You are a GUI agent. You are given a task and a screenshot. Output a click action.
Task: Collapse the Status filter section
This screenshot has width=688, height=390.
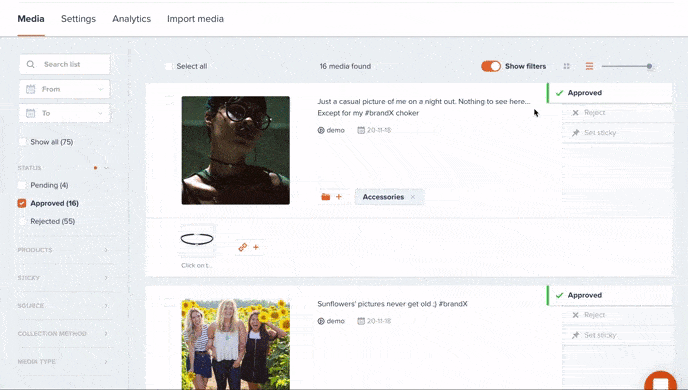coord(106,168)
